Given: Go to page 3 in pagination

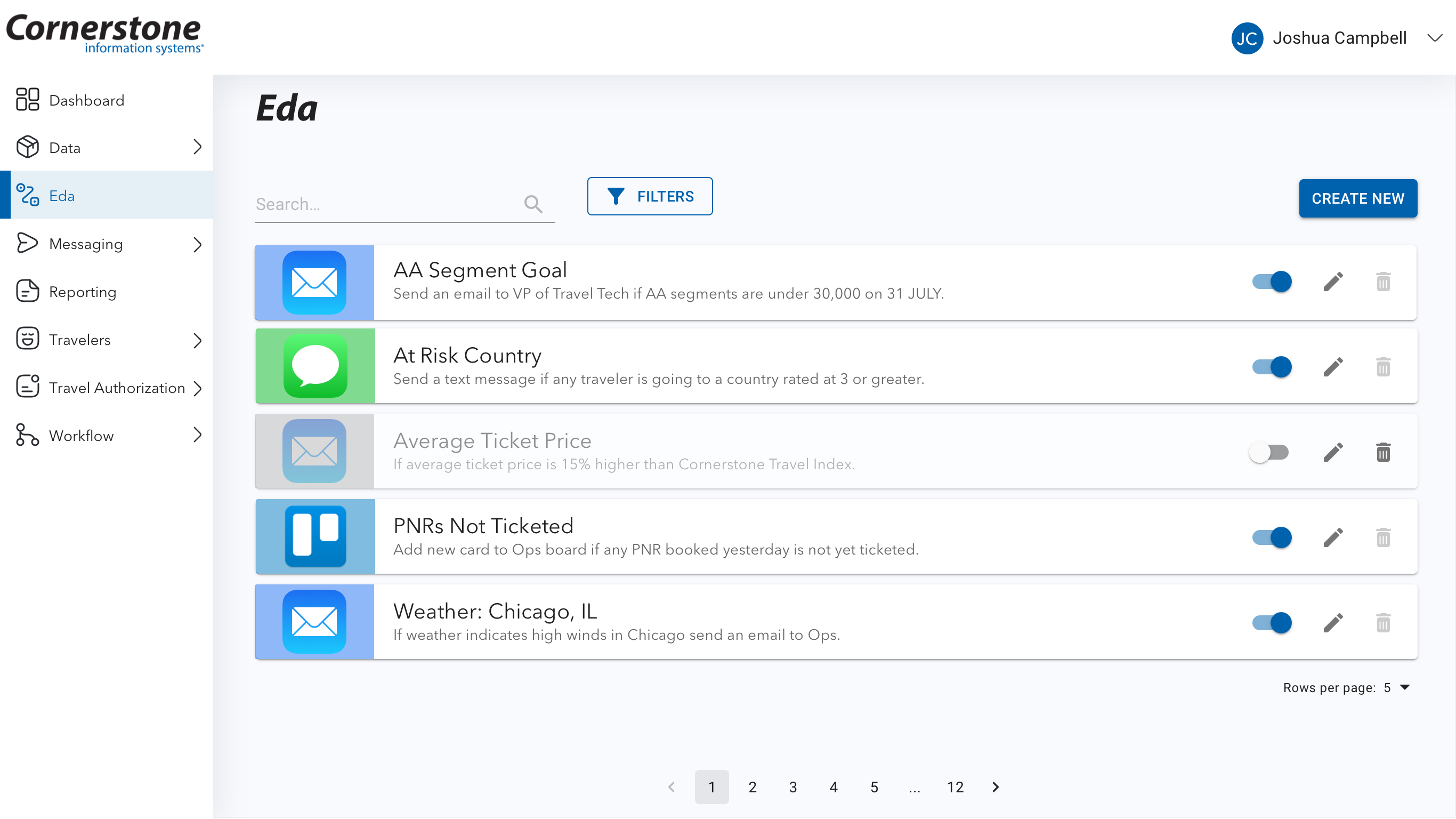Looking at the screenshot, I should (792, 787).
